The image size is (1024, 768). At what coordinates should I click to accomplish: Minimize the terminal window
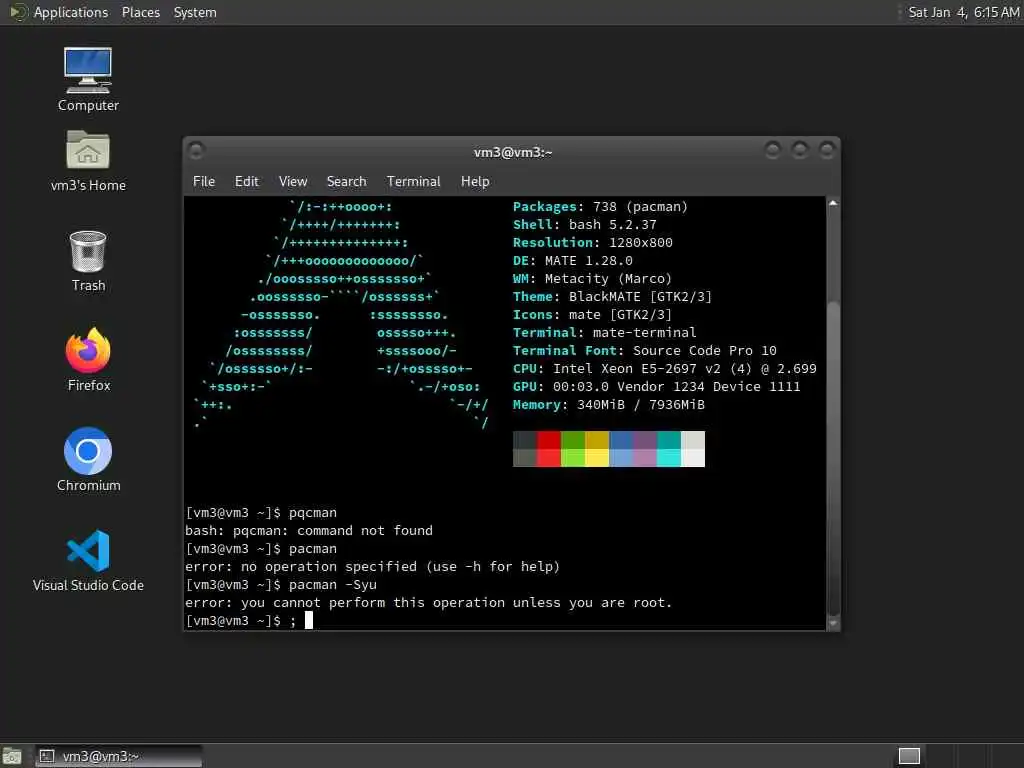773,151
